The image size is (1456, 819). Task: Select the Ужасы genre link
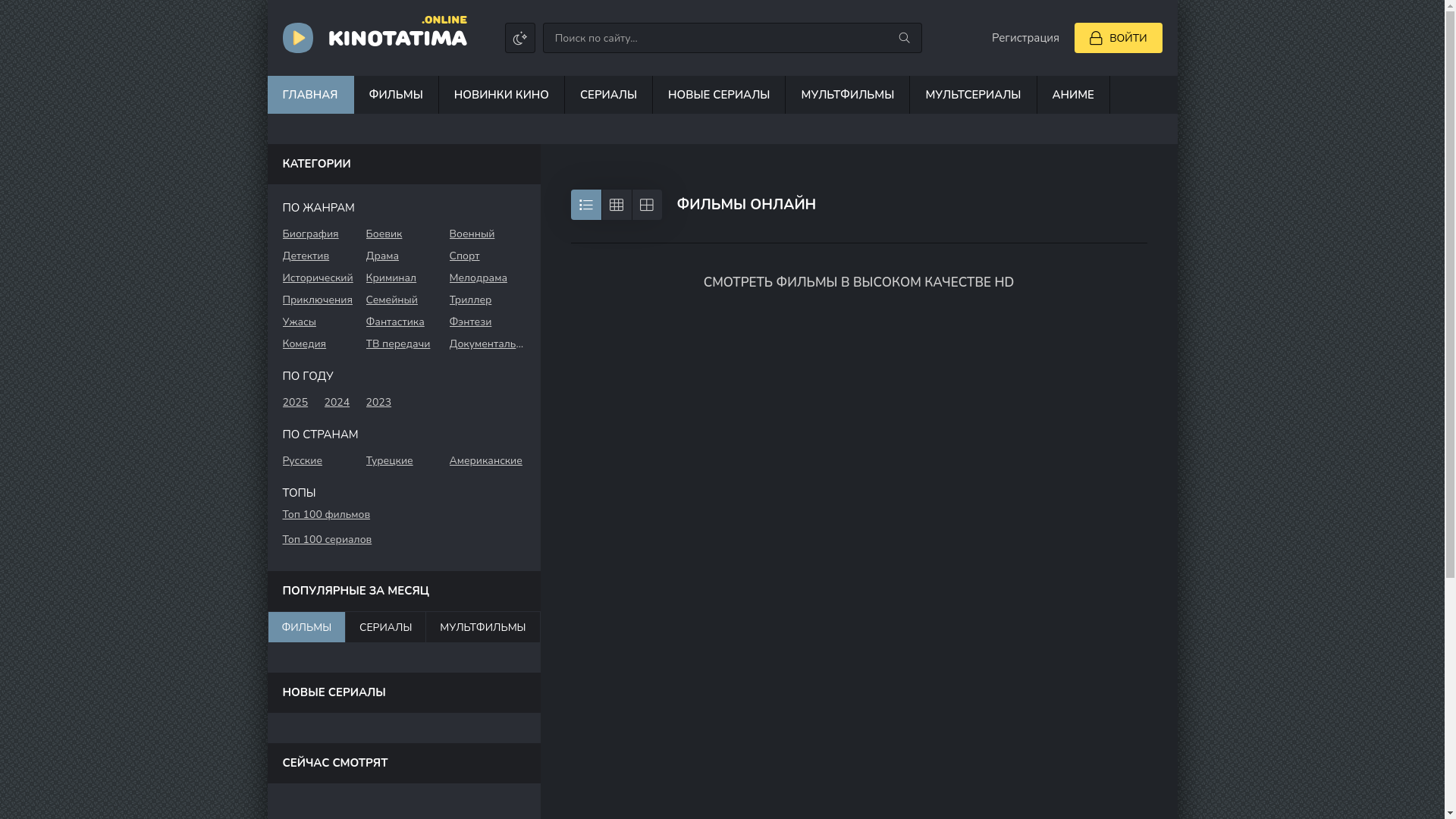[299, 322]
